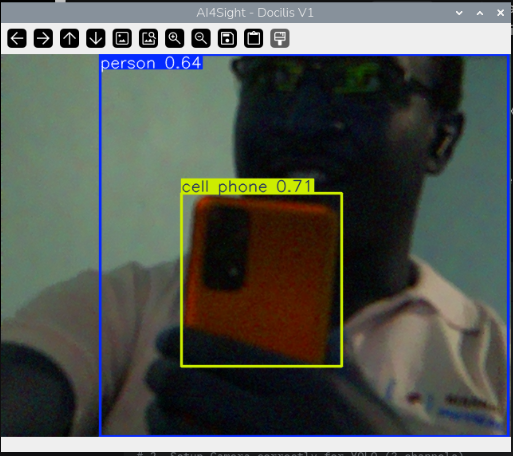
Task: Click the up arrow pan button
Action: pos(70,38)
